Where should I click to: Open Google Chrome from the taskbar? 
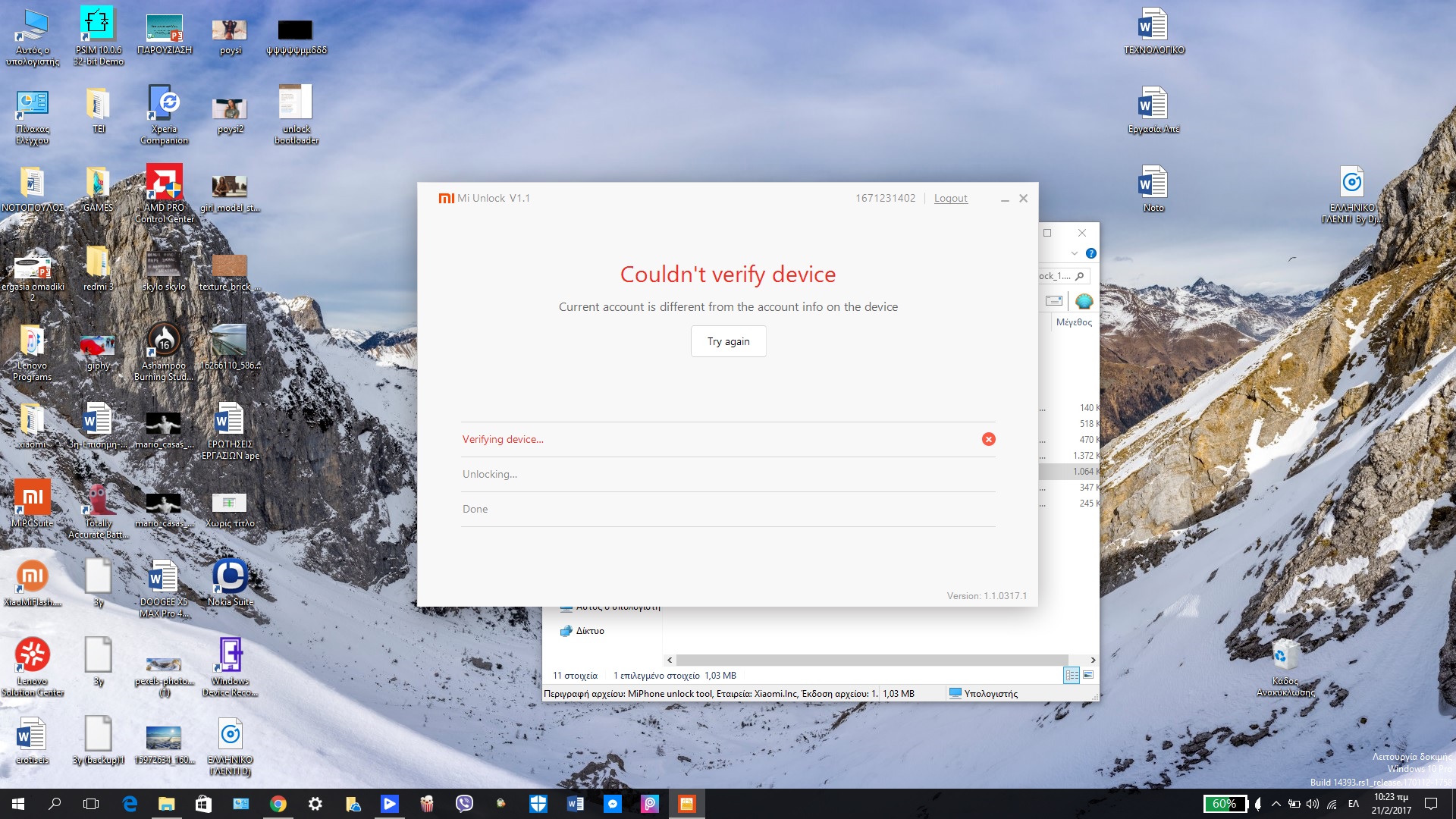click(278, 804)
